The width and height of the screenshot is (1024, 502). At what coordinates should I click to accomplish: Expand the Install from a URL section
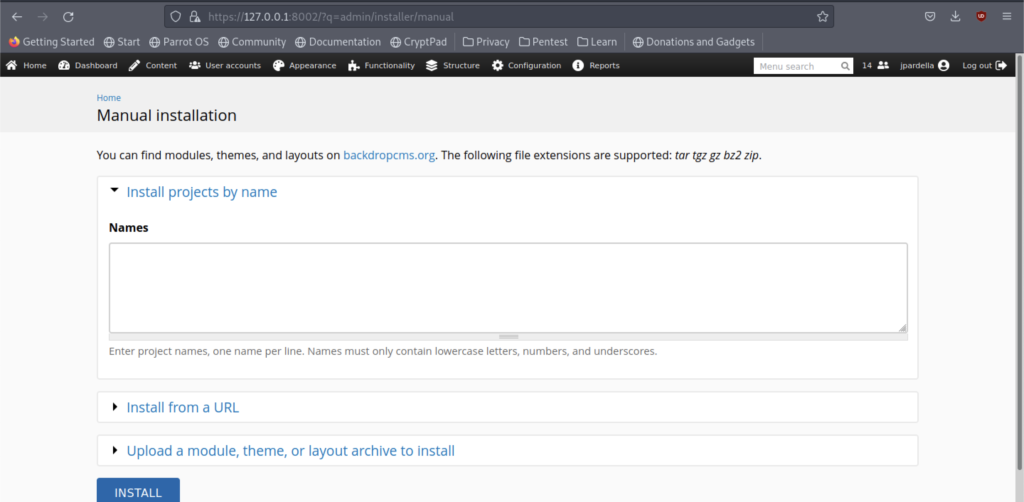click(182, 408)
